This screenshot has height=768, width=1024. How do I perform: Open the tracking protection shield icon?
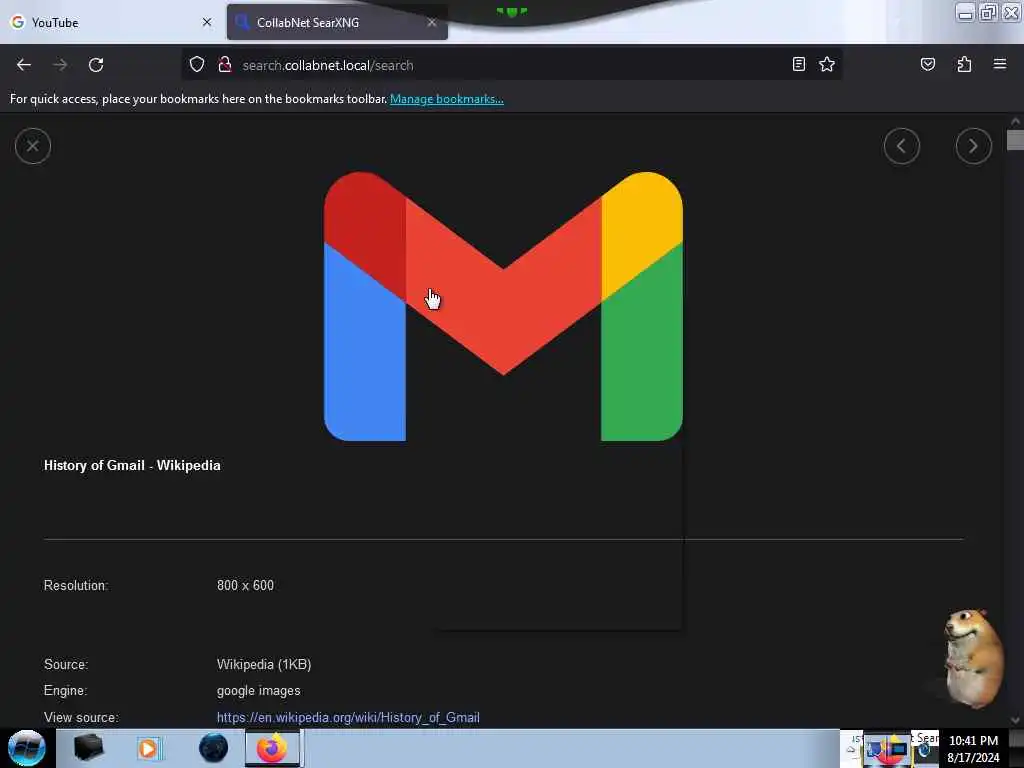(197, 65)
